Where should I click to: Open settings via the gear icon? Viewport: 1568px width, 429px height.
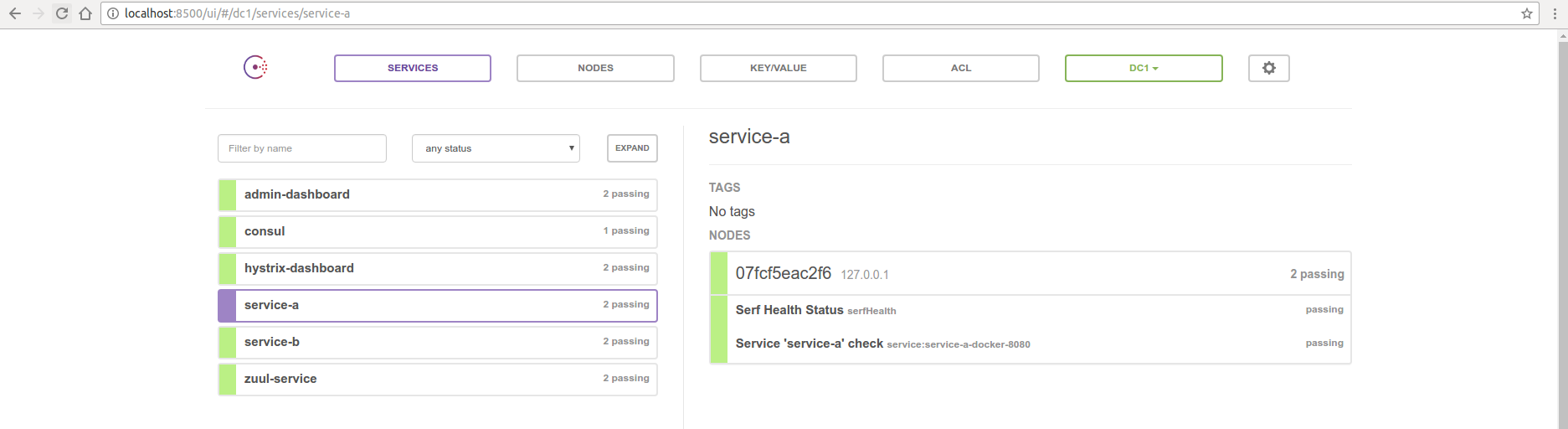(1268, 68)
